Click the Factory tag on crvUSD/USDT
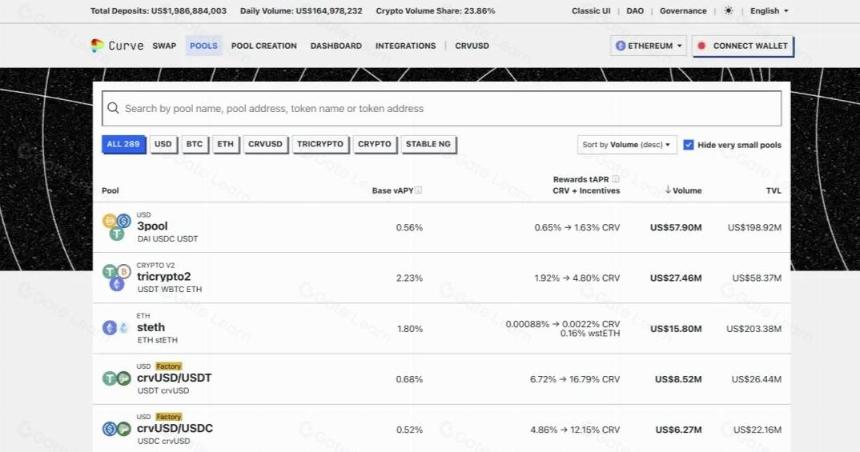Screen dimensions: 860x452 point(168,366)
